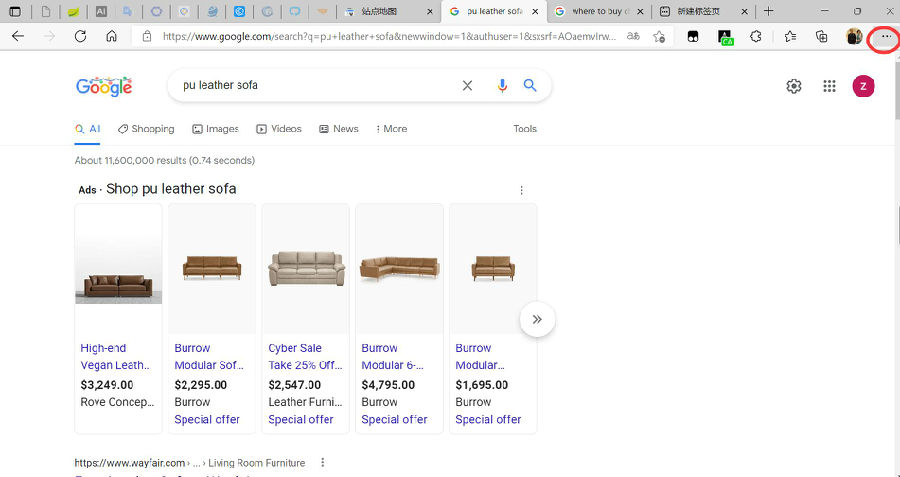Viewport: 900px width, 477px height.
Task: Open the Collections panel
Action: coord(821,36)
